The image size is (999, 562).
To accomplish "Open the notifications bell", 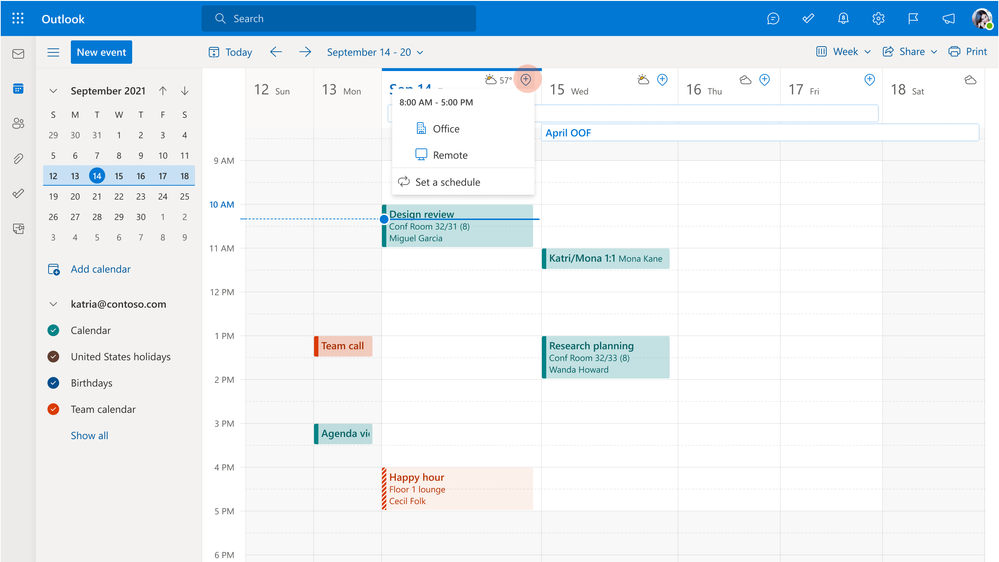I will point(843,18).
